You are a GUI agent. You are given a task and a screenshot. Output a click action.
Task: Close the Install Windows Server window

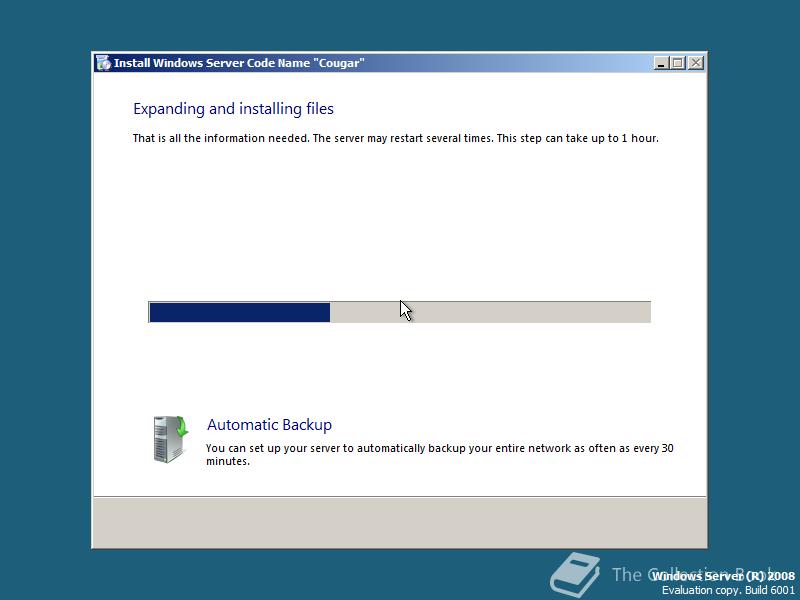696,63
